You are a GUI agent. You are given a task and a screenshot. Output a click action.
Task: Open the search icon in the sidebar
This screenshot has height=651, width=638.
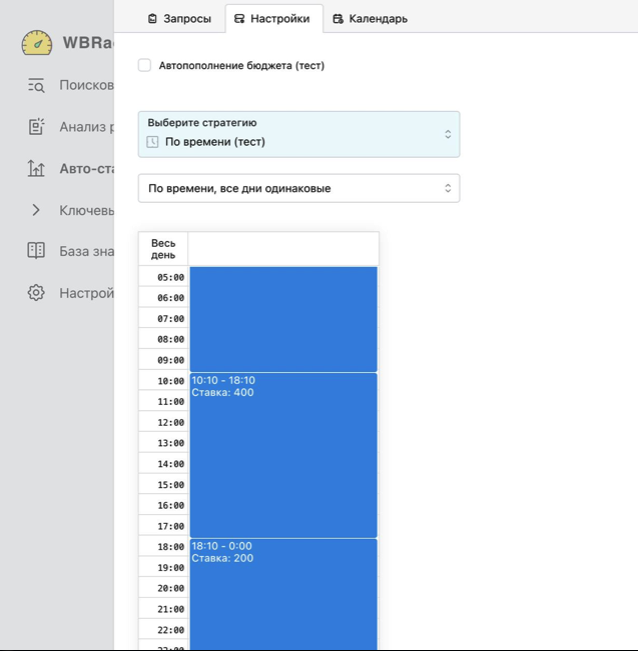[x=36, y=85]
